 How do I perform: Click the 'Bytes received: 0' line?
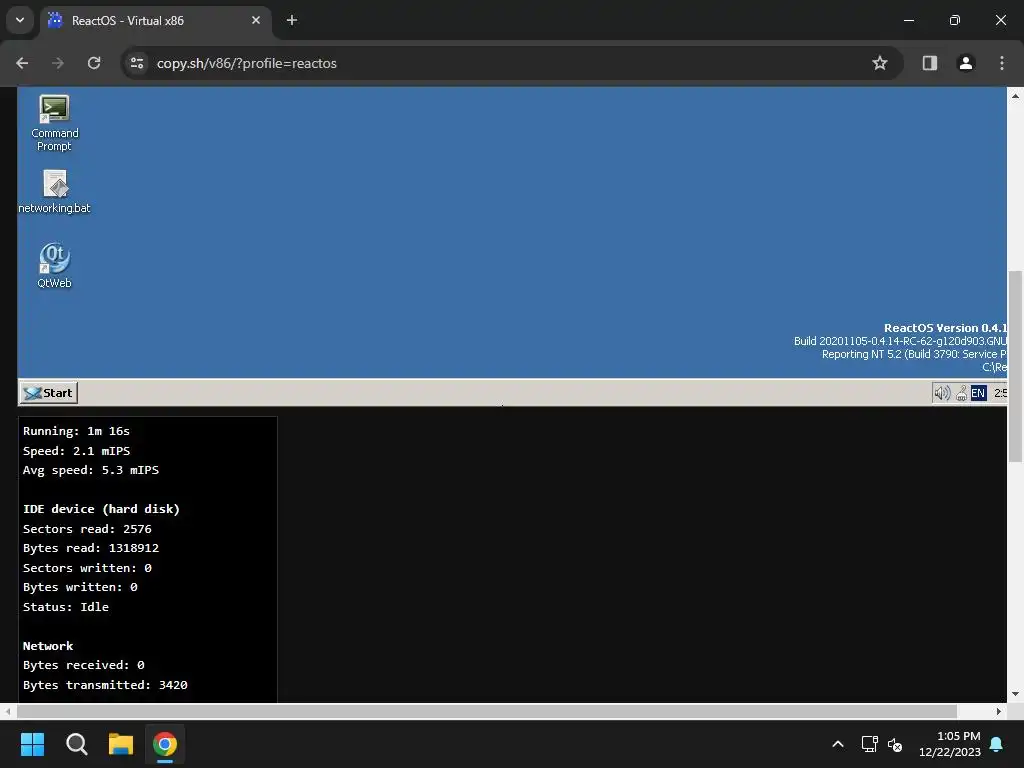coord(84,665)
